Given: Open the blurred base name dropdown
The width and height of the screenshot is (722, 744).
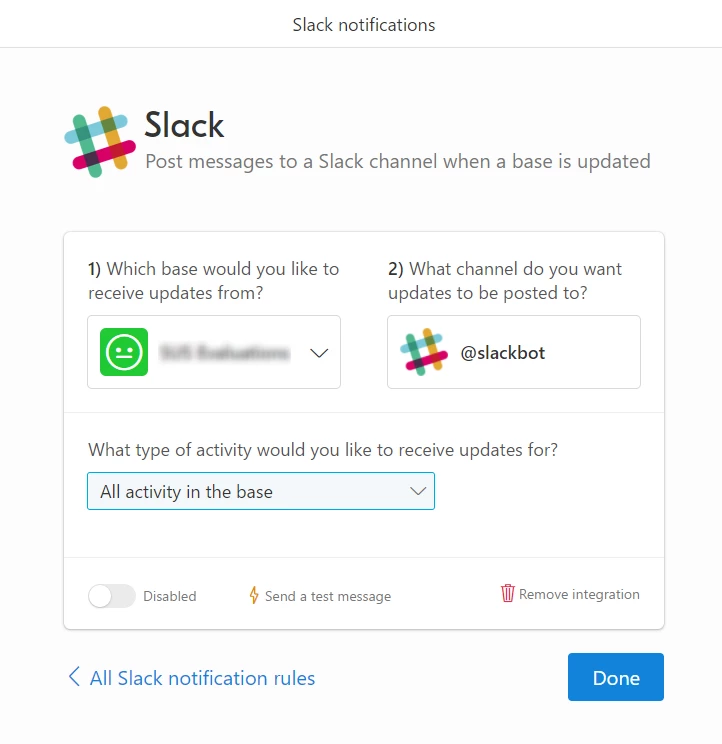Looking at the screenshot, I should (214, 352).
